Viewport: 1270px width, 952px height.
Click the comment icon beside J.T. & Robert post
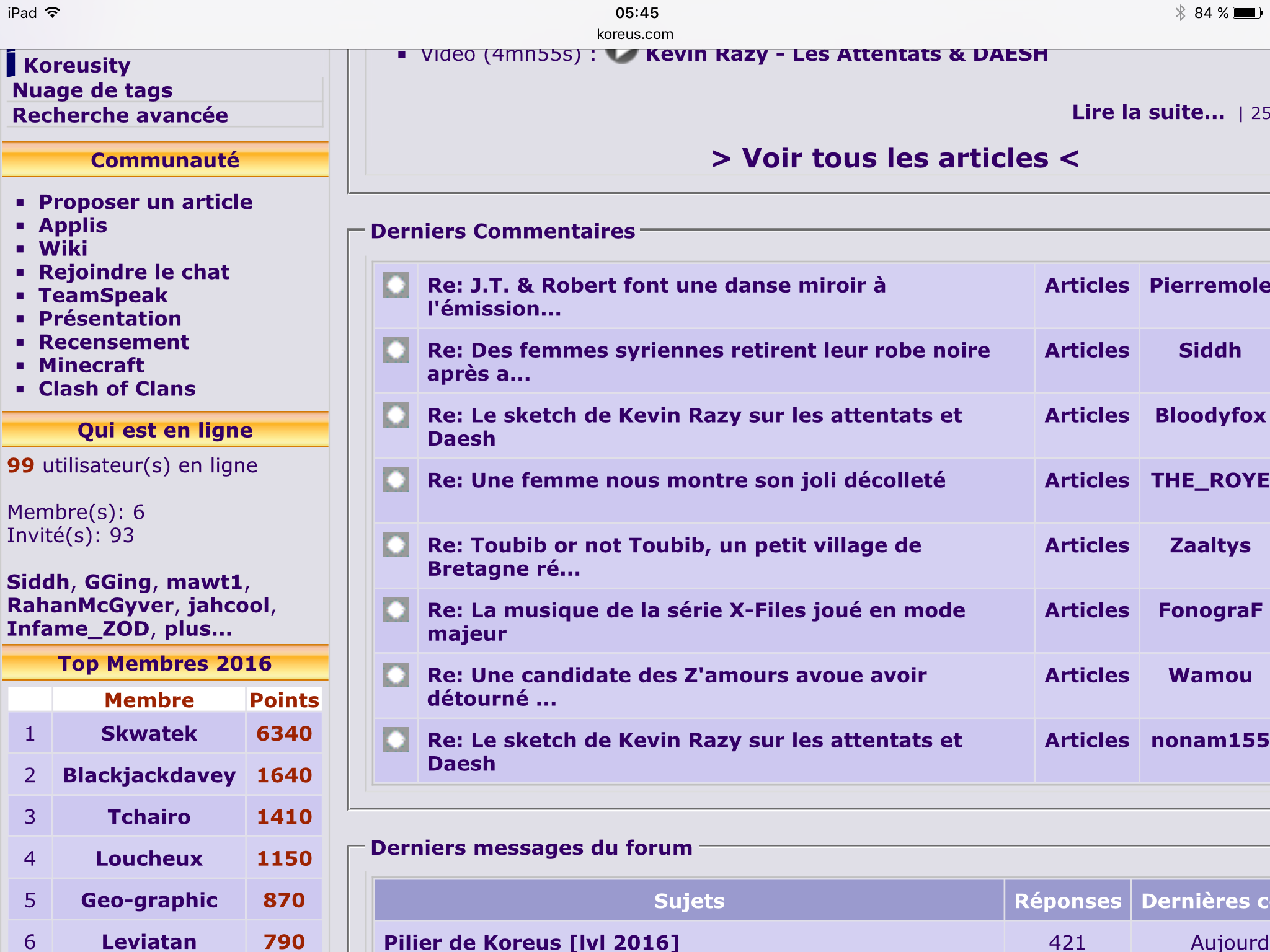(396, 285)
